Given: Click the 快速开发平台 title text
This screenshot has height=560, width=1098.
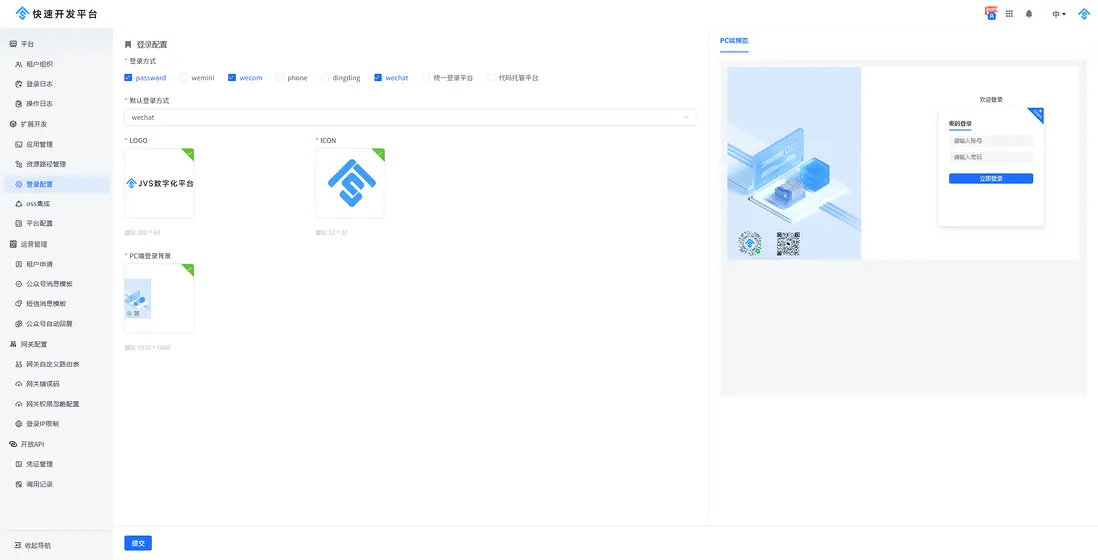Looking at the screenshot, I should [65, 14].
